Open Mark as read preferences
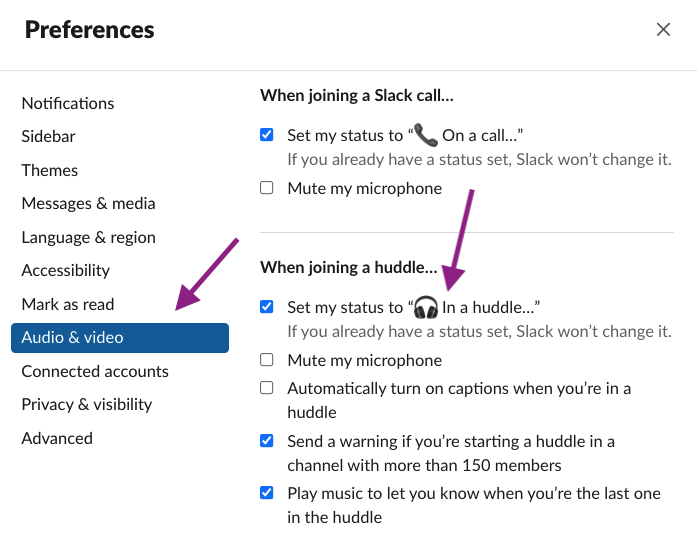The width and height of the screenshot is (697, 551). tap(68, 304)
